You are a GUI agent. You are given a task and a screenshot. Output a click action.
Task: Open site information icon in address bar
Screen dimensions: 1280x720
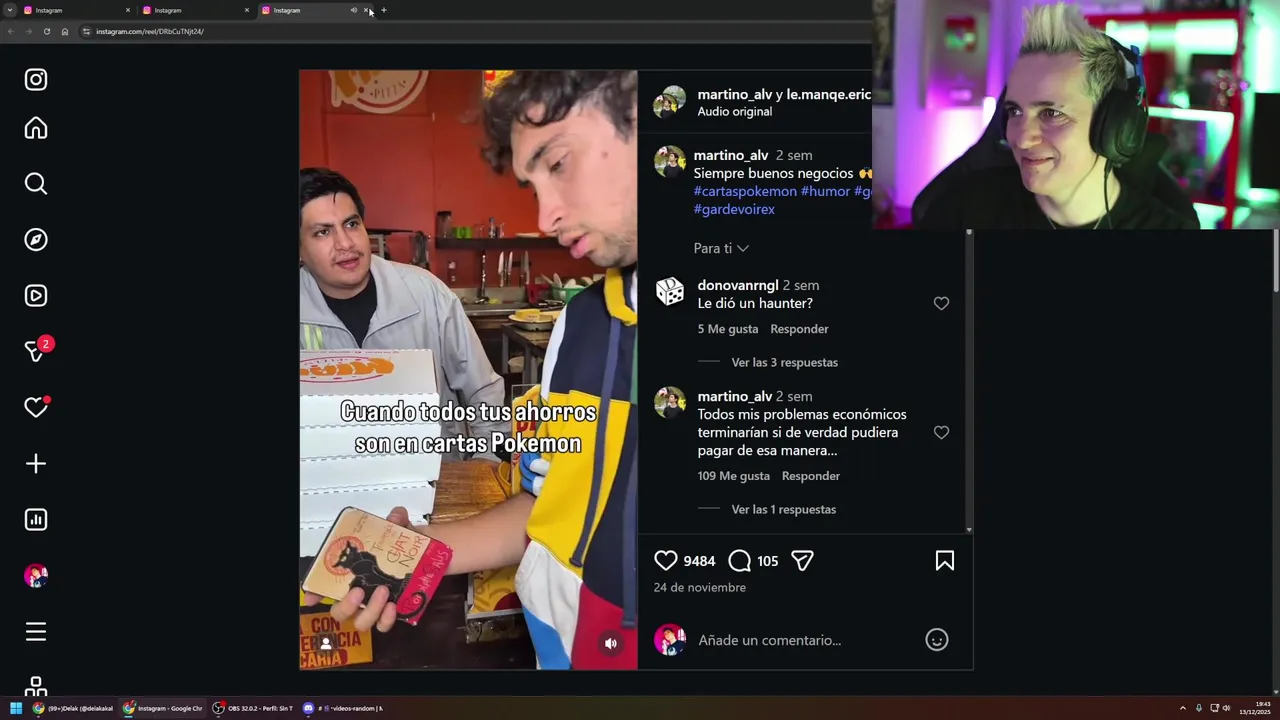(x=86, y=31)
